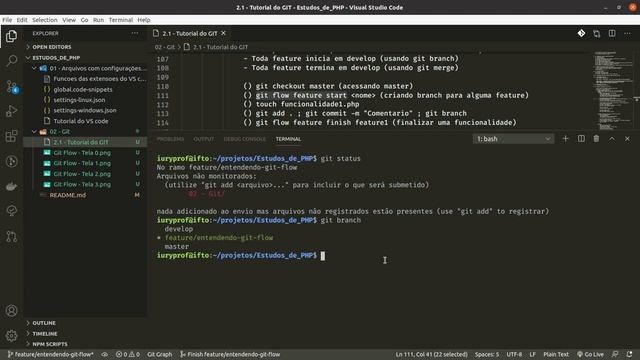Click the feature/entendendo-git-flow branch in status bar
640x360 pixels.
click(51, 354)
